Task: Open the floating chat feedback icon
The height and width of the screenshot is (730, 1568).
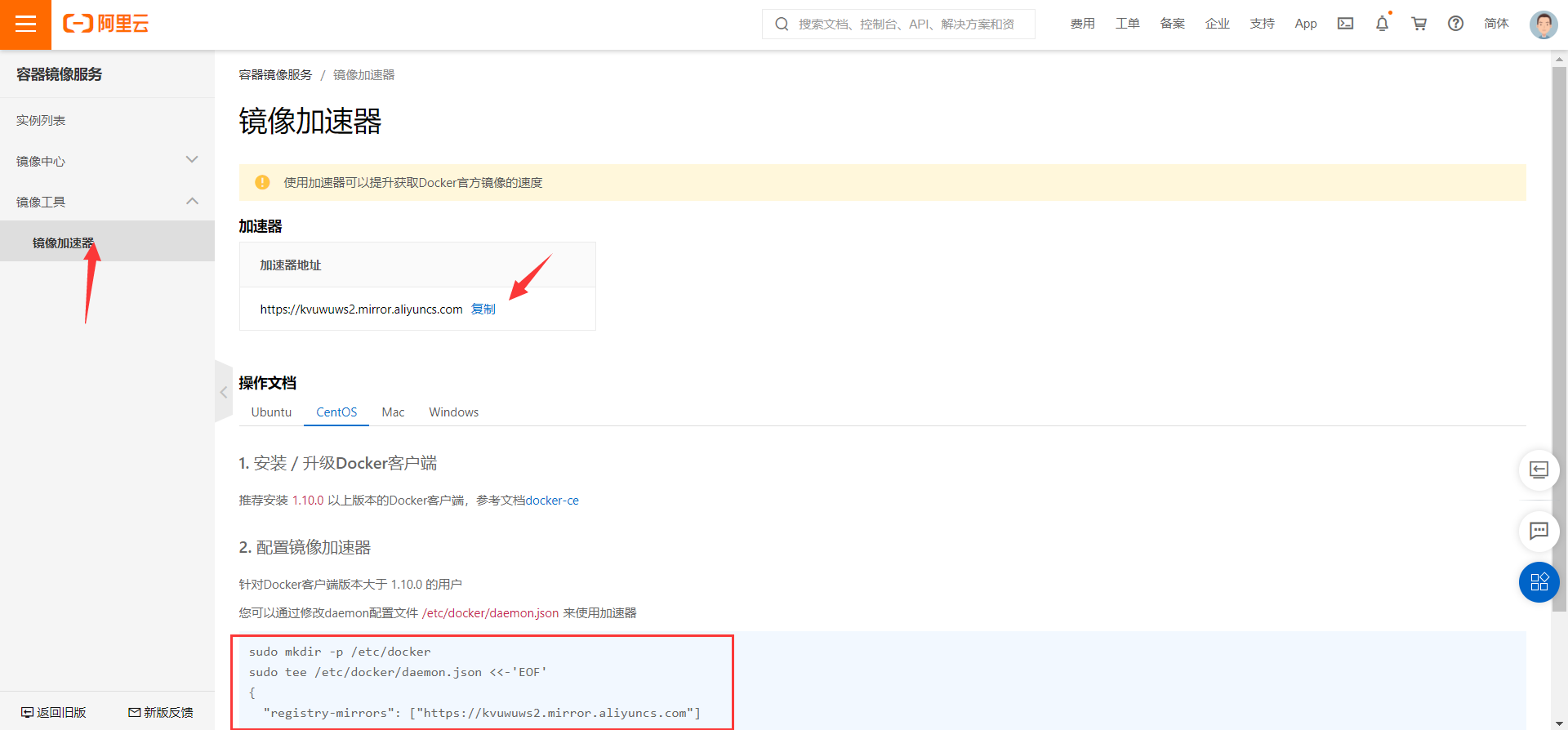Action: point(1539,531)
